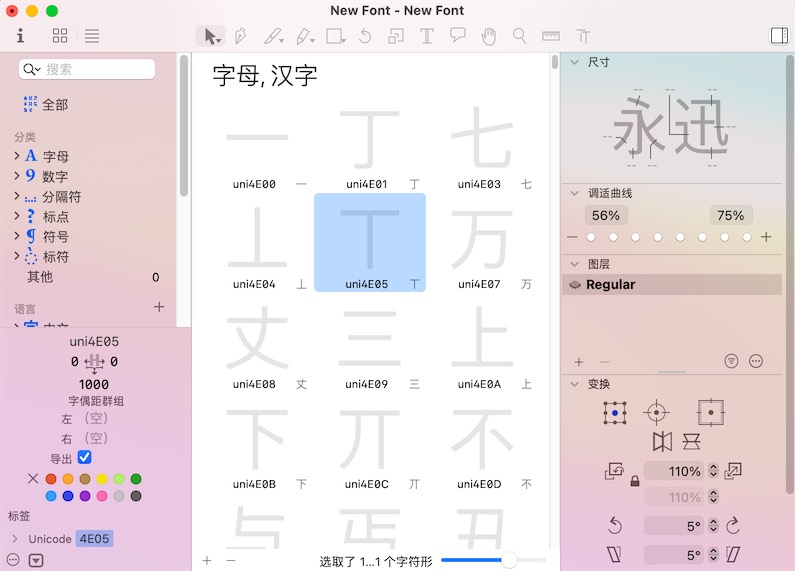Mirror vertically in the transform panel
This screenshot has width=795, height=571.
point(692,442)
